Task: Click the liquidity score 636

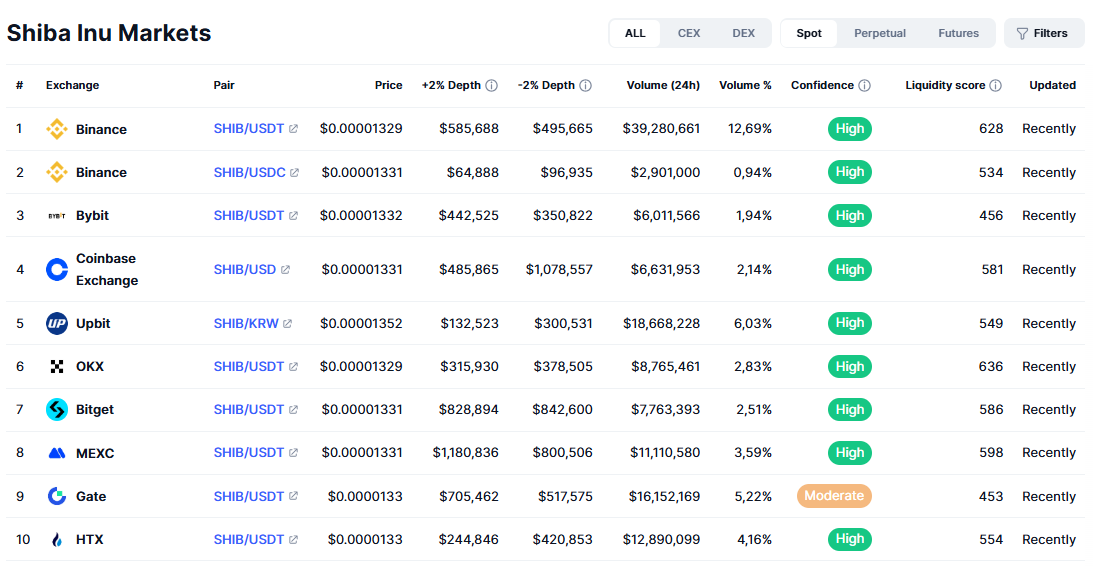Action: click(991, 367)
